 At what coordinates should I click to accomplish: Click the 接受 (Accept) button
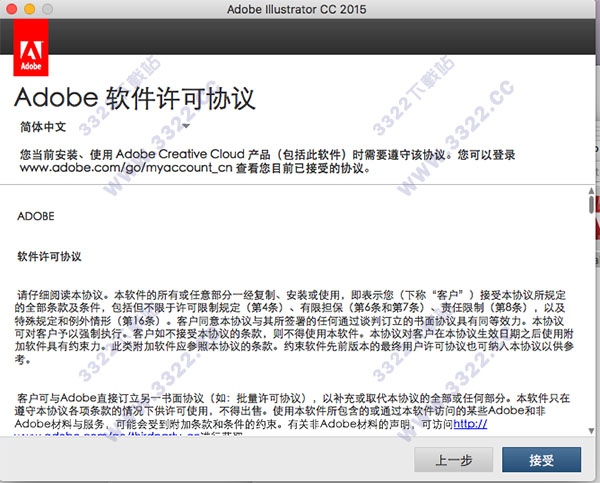(x=541, y=460)
